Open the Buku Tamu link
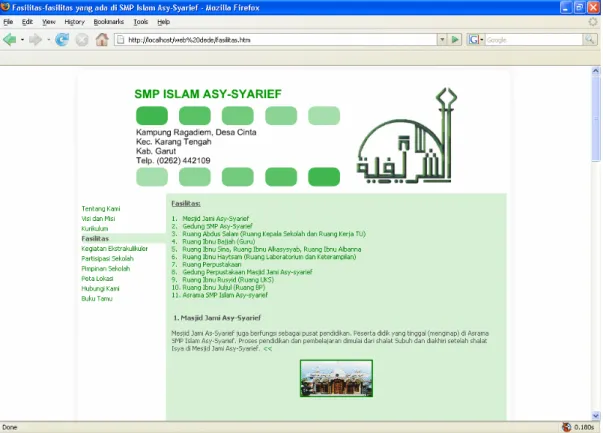 [97, 299]
